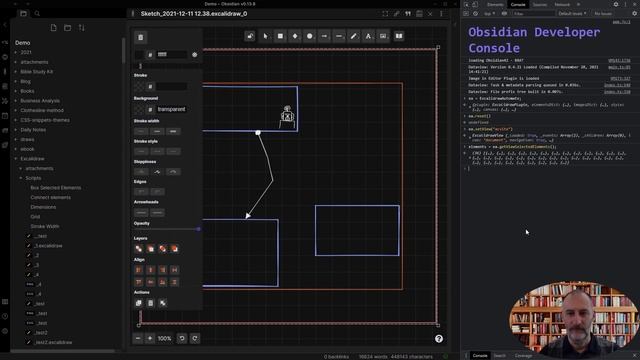Click the Background color swatch
Image resolution: width=640 pixels, height=360 pixels.
pyautogui.click(x=139, y=109)
